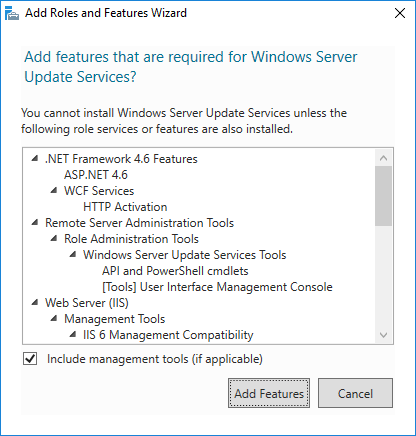Click the feature list scrollbar thumb
The width and height of the screenshot is (416, 436).
383,196
